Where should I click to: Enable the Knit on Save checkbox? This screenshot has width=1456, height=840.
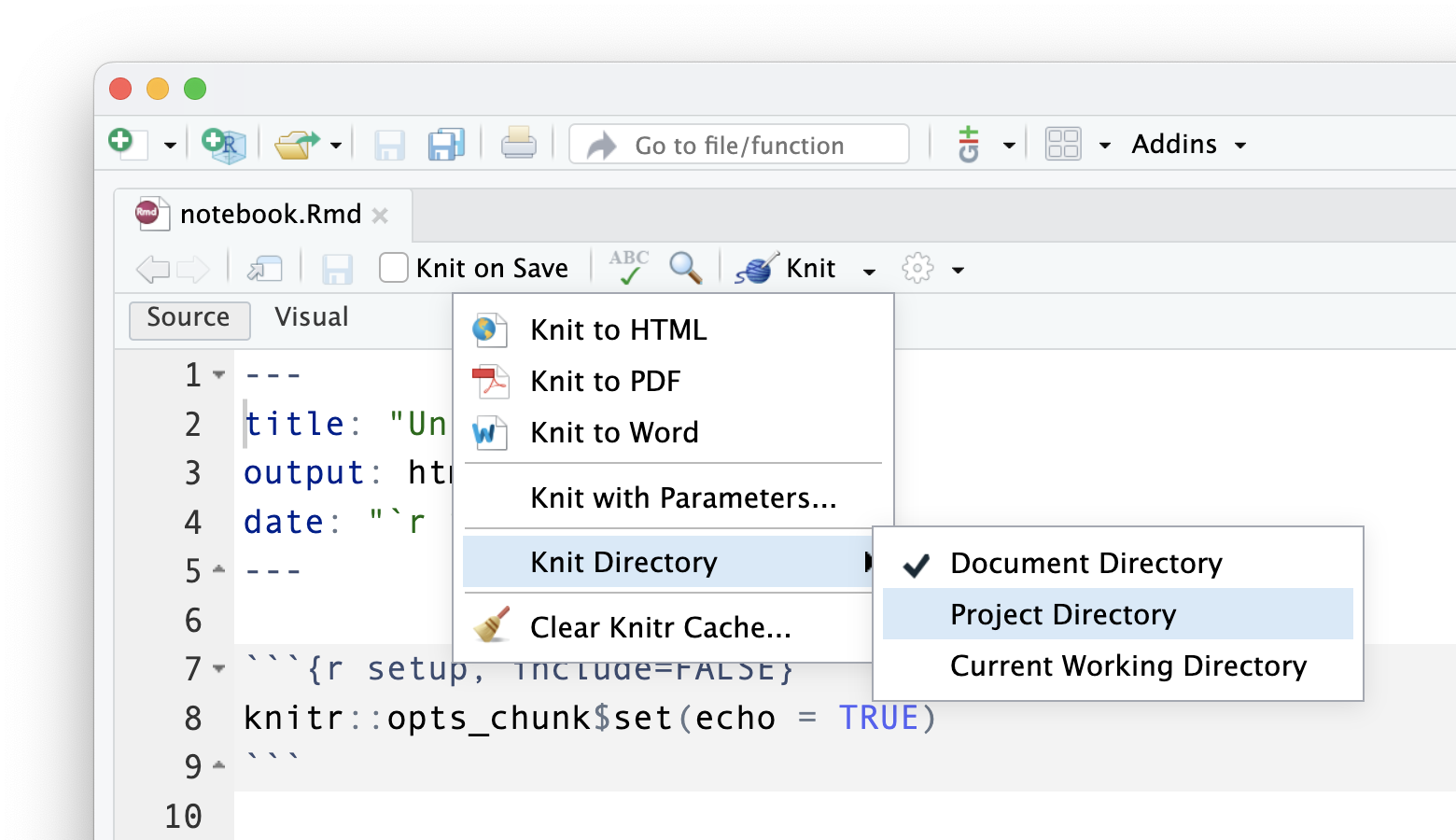pos(394,269)
